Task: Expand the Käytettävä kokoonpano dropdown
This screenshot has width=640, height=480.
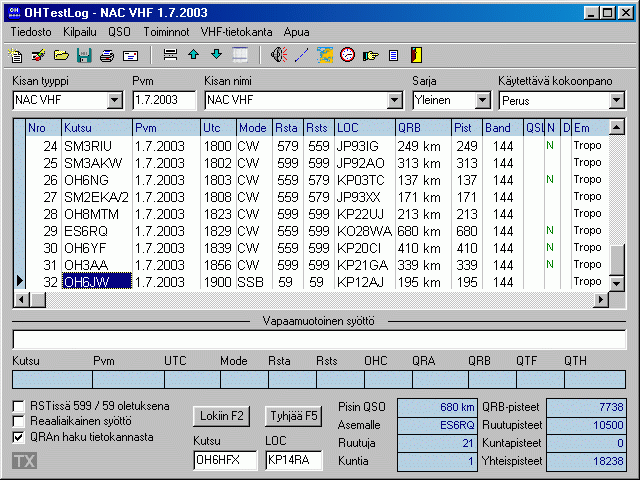Action: pyautogui.click(x=616, y=100)
